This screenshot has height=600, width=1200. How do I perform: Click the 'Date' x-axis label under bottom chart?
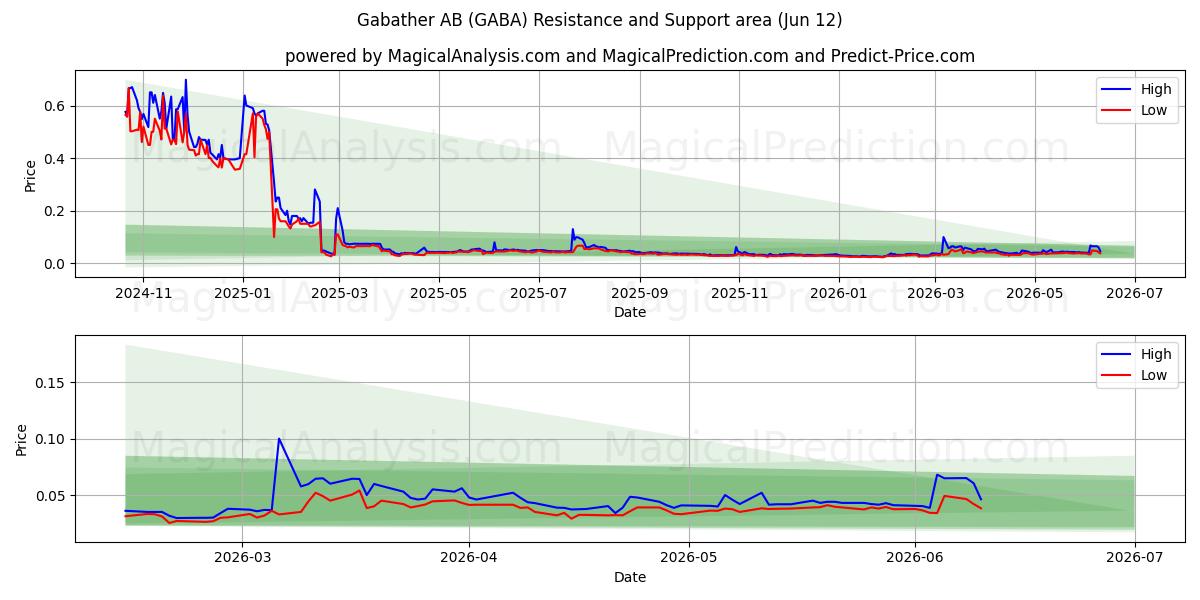[x=630, y=577]
